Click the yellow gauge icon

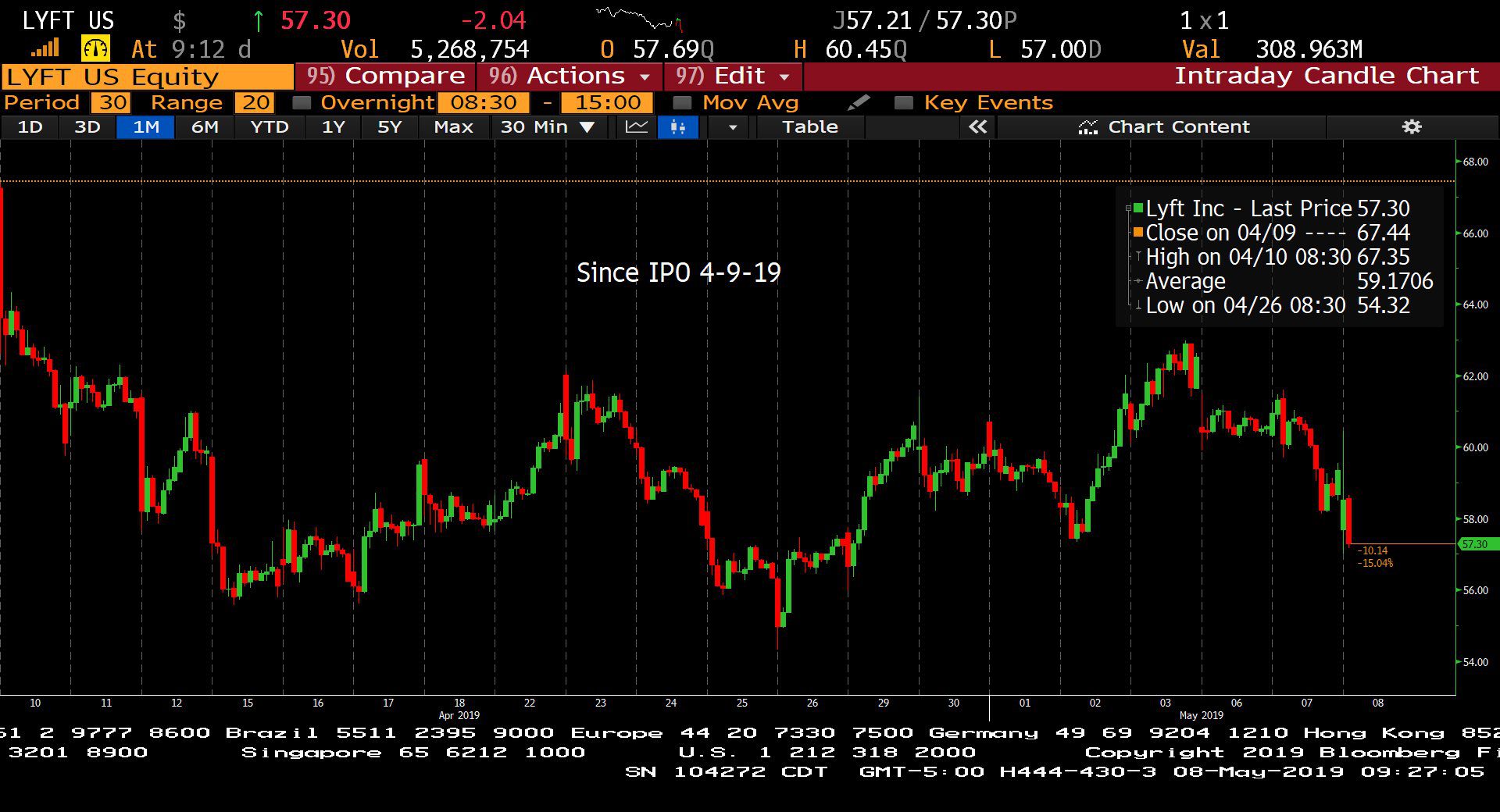click(95, 49)
